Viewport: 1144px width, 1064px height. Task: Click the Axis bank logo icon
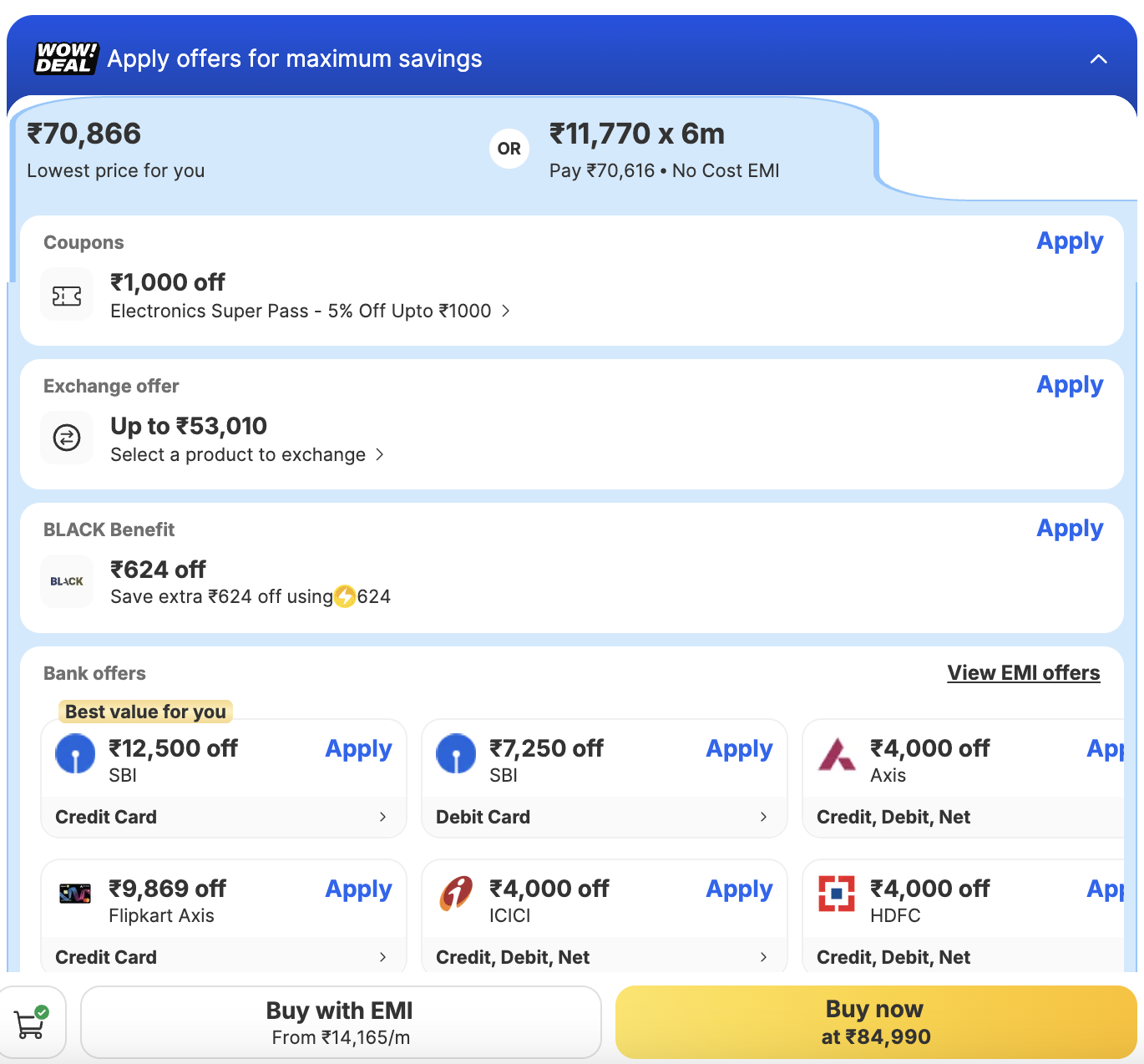coord(837,753)
